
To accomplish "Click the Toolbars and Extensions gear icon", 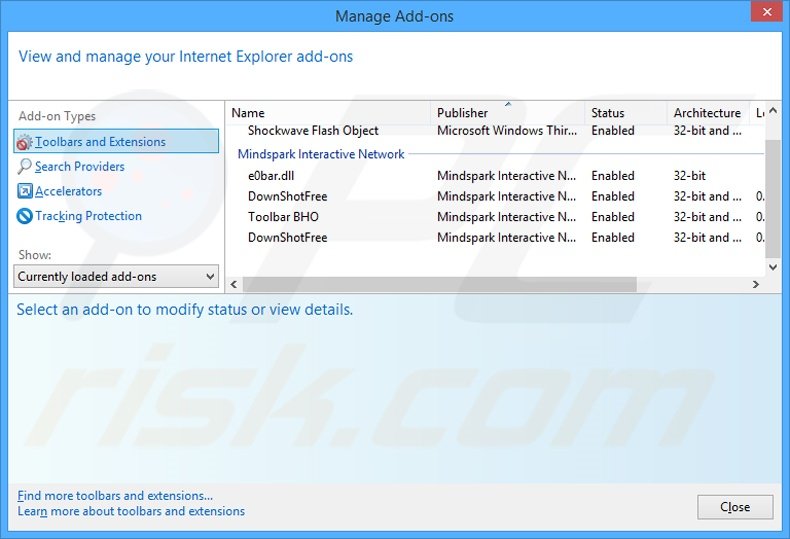I will coord(24,142).
